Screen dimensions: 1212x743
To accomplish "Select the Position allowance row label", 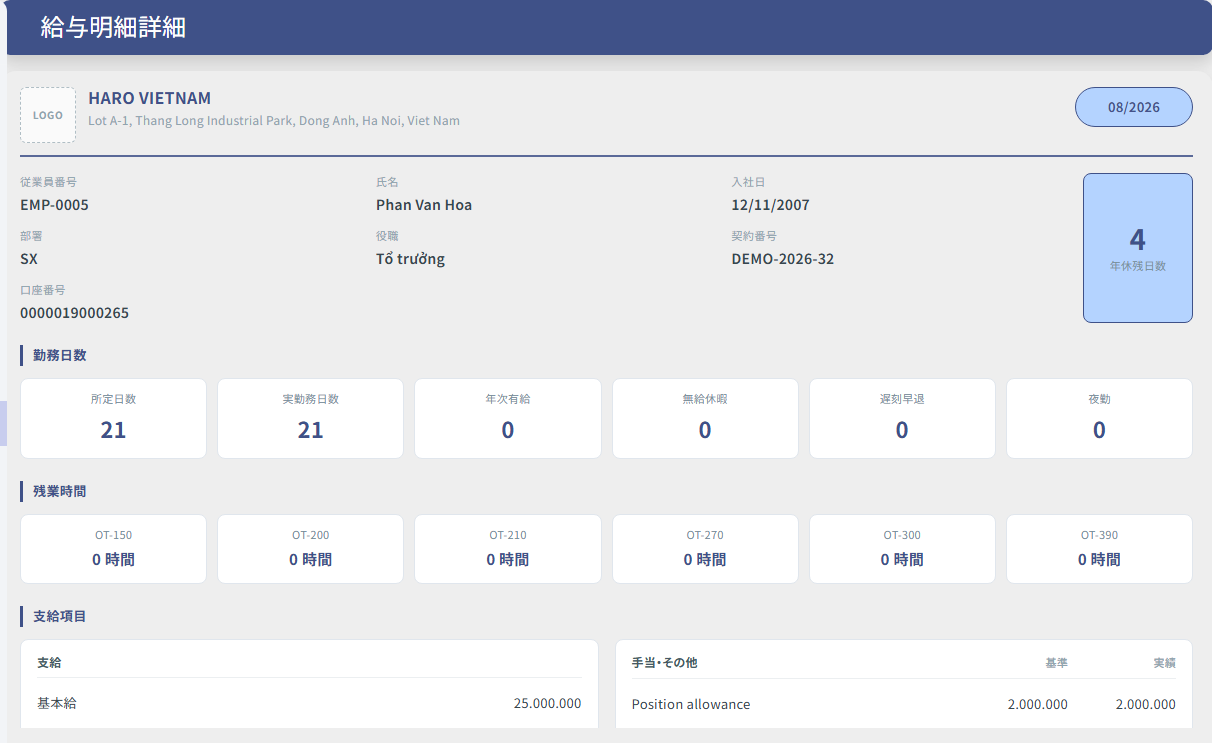I will point(691,704).
